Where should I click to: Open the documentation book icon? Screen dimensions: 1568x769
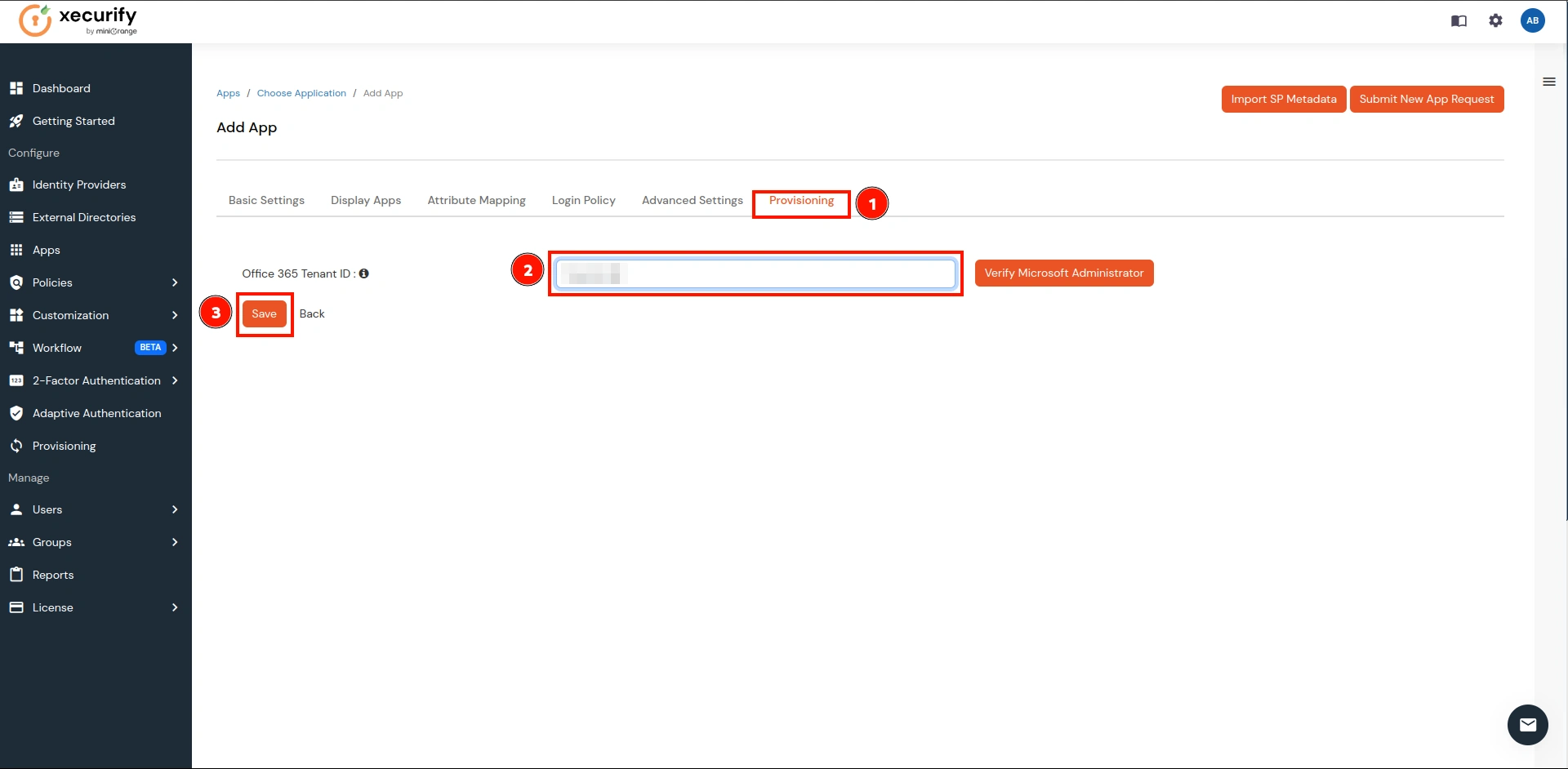(x=1459, y=20)
